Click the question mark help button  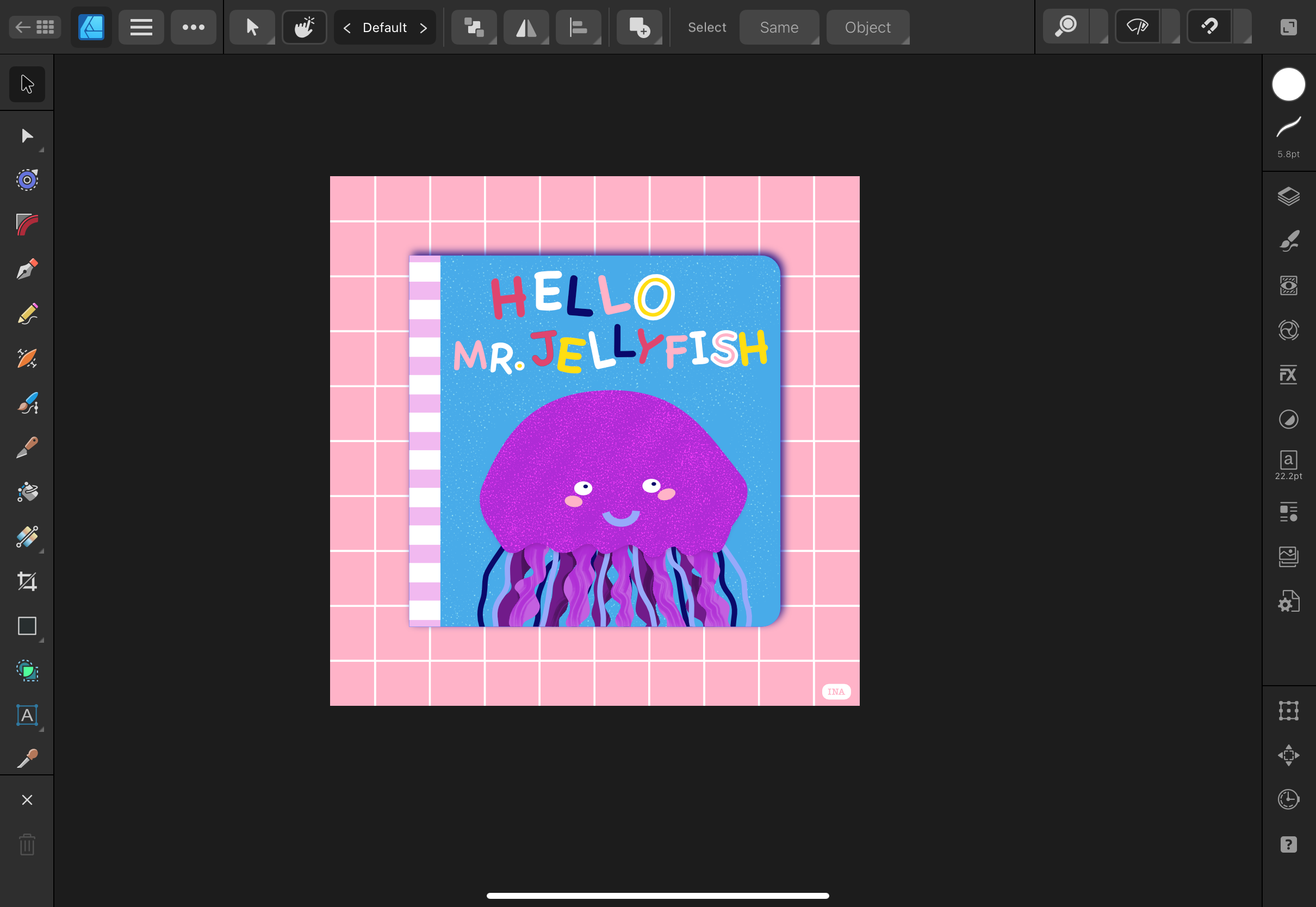point(1289,844)
